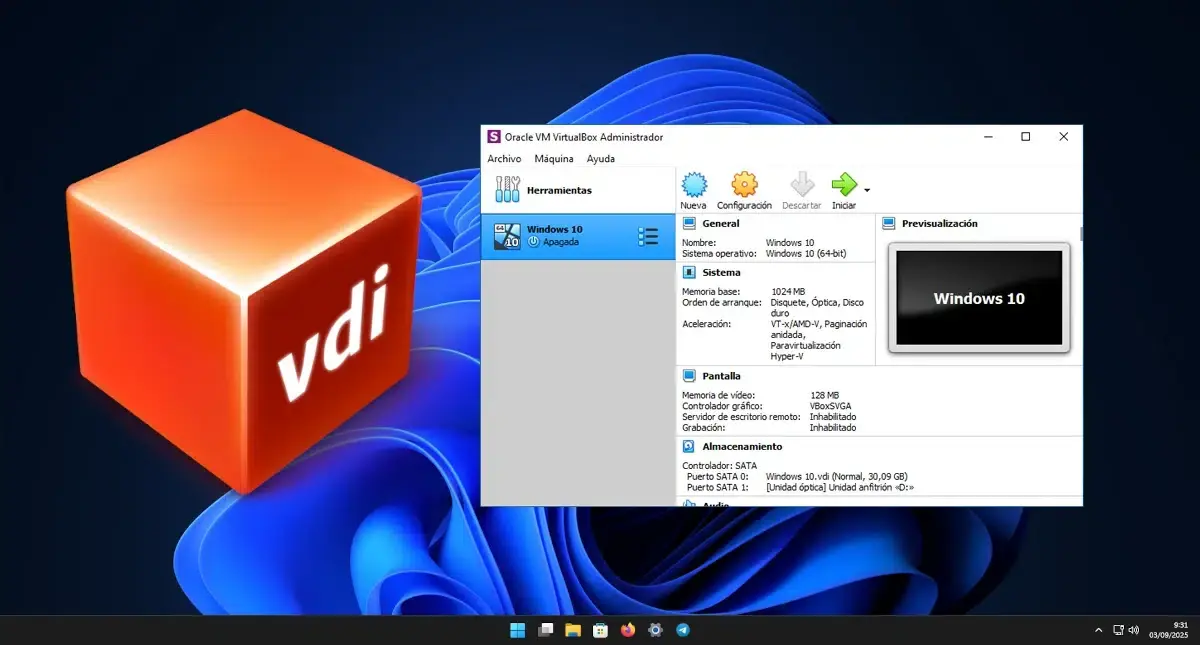Click the General section monitor icon
The height and width of the screenshot is (645, 1200).
tap(688, 223)
